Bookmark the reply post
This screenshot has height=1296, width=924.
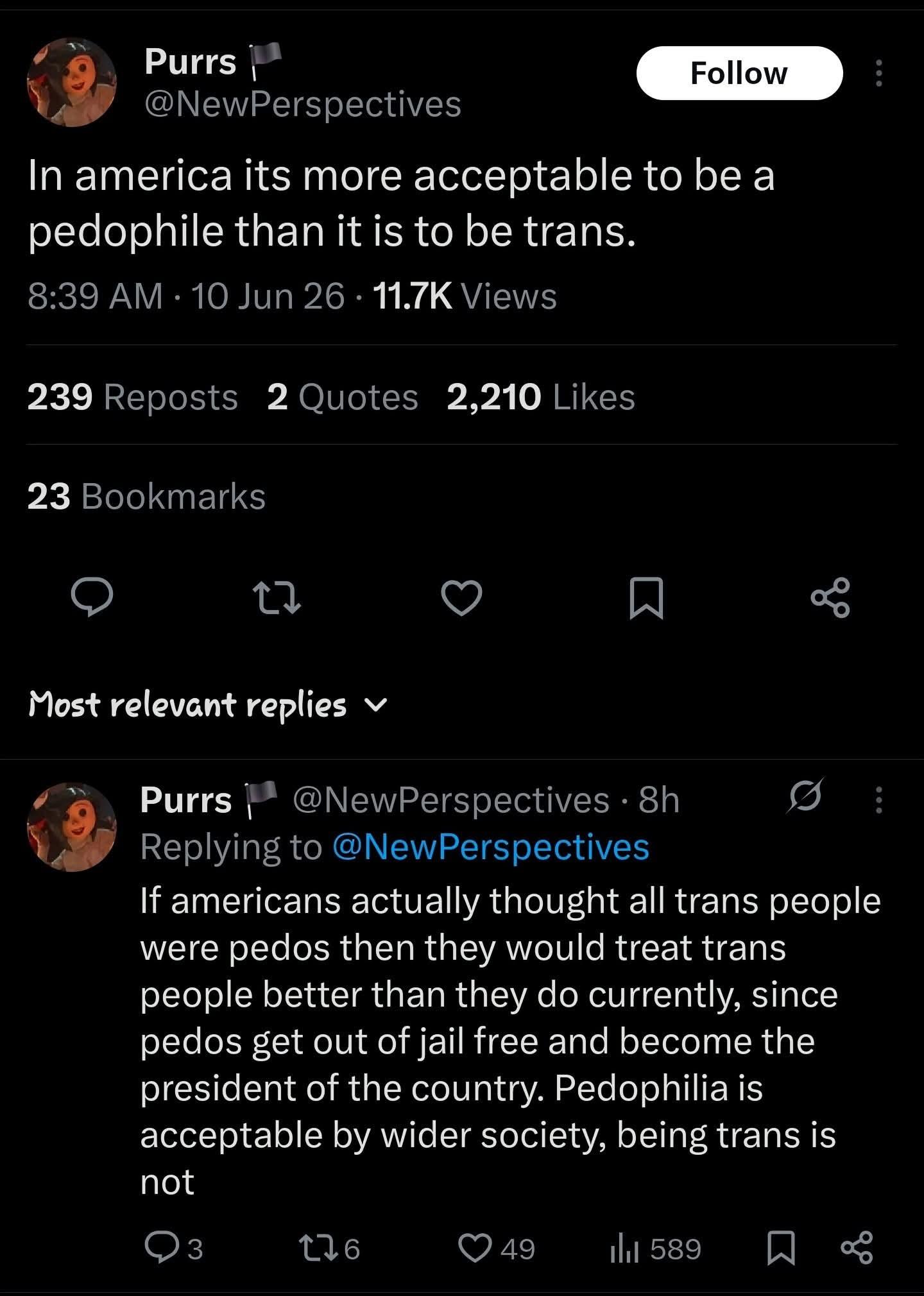781,1249
